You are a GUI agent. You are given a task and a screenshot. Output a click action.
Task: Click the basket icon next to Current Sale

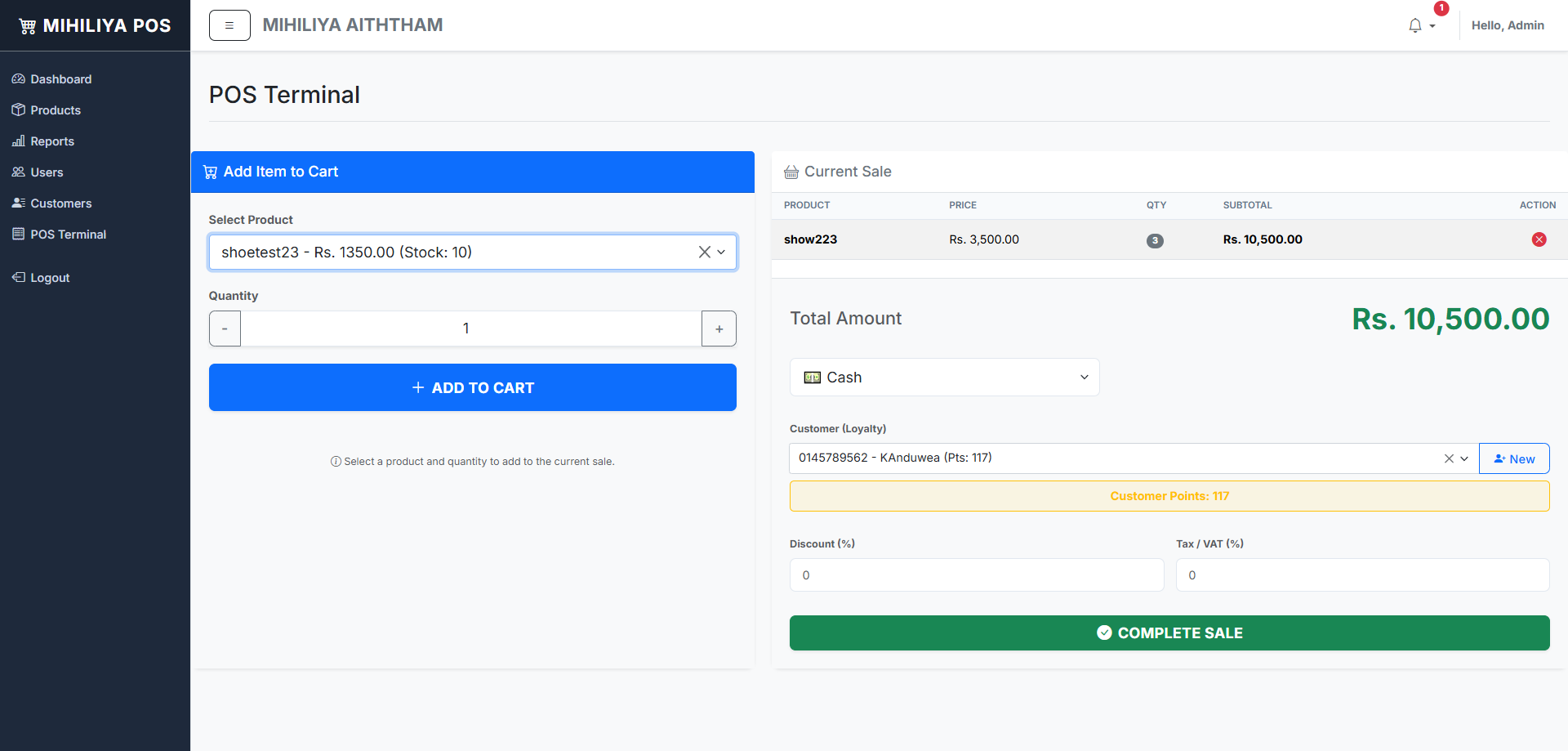click(x=791, y=172)
